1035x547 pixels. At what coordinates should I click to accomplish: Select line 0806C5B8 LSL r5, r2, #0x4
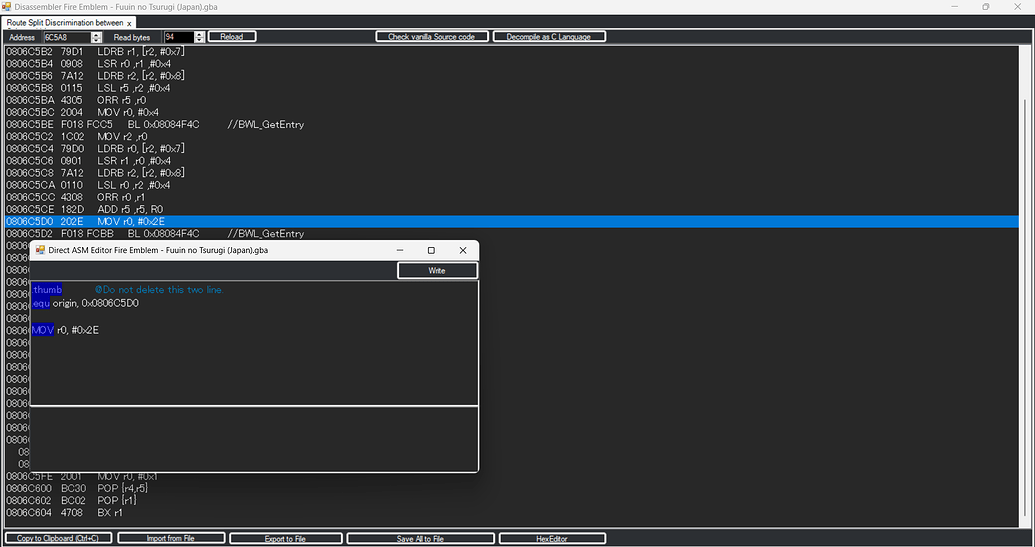pos(512,88)
